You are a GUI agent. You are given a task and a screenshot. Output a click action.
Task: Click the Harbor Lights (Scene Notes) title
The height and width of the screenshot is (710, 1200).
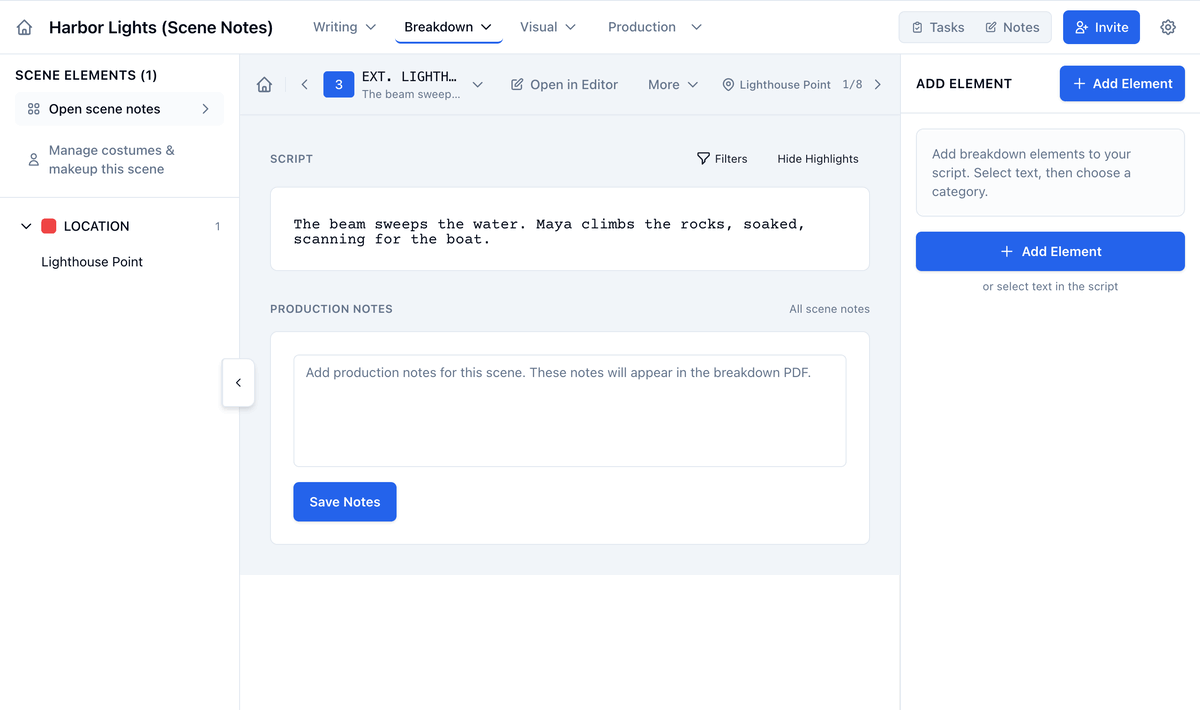[x=161, y=27]
